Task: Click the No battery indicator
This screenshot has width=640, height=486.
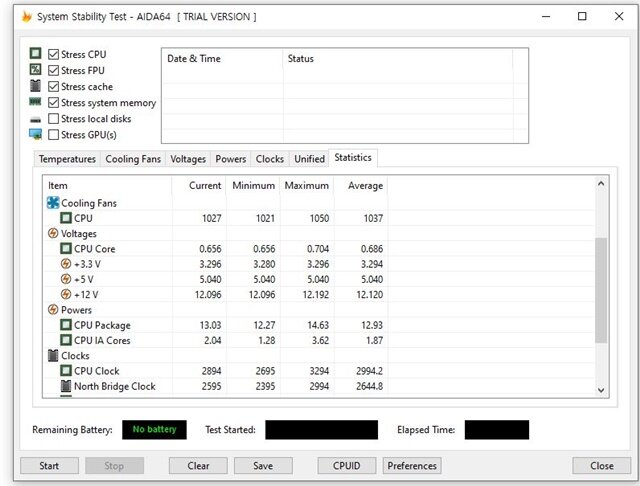Action: (154, 430)
